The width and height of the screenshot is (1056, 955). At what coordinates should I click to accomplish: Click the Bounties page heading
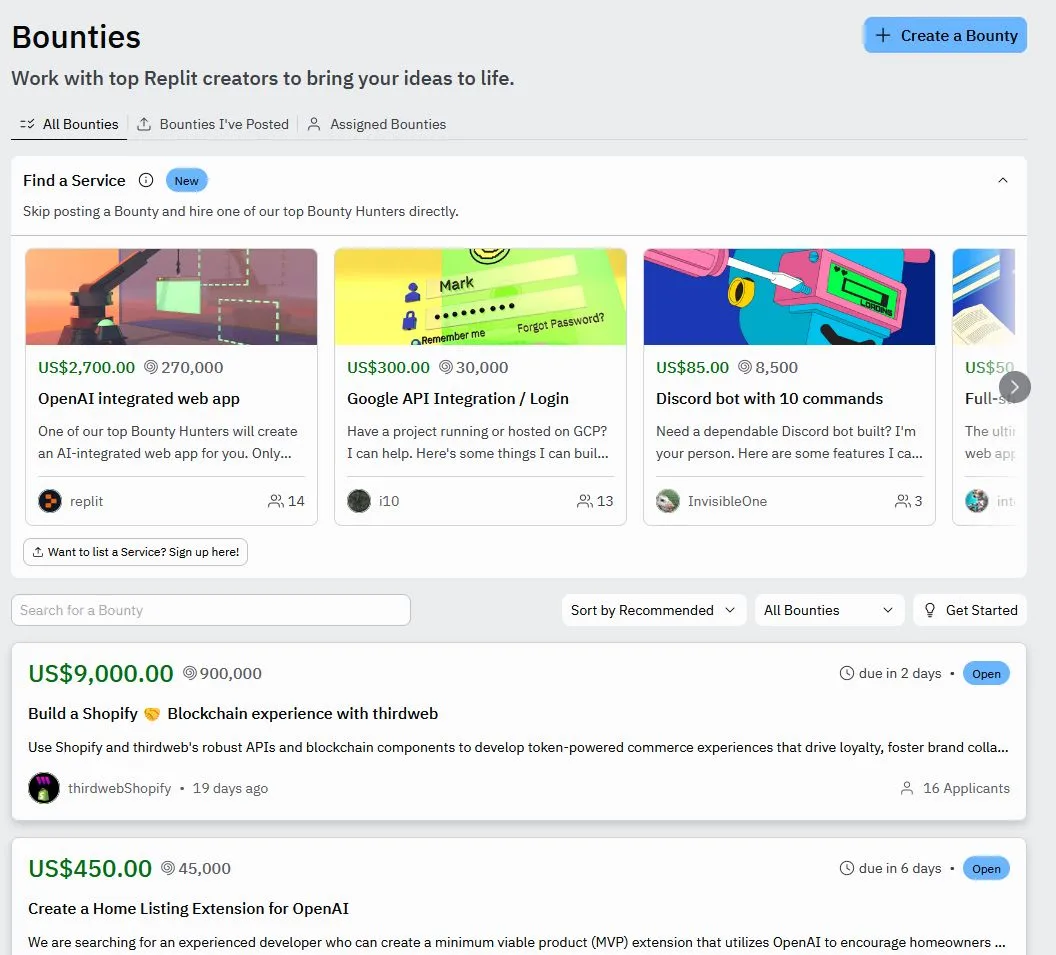76,37
